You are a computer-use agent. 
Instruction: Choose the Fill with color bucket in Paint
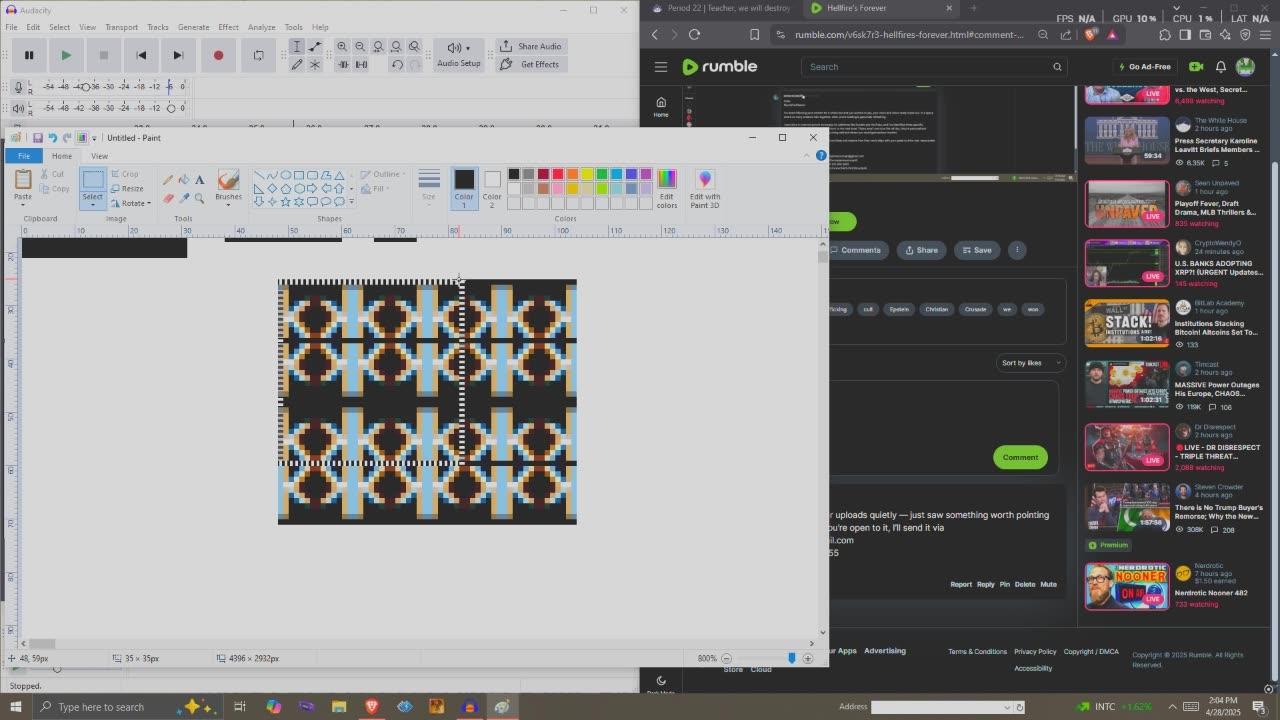(x=184, y=180)
